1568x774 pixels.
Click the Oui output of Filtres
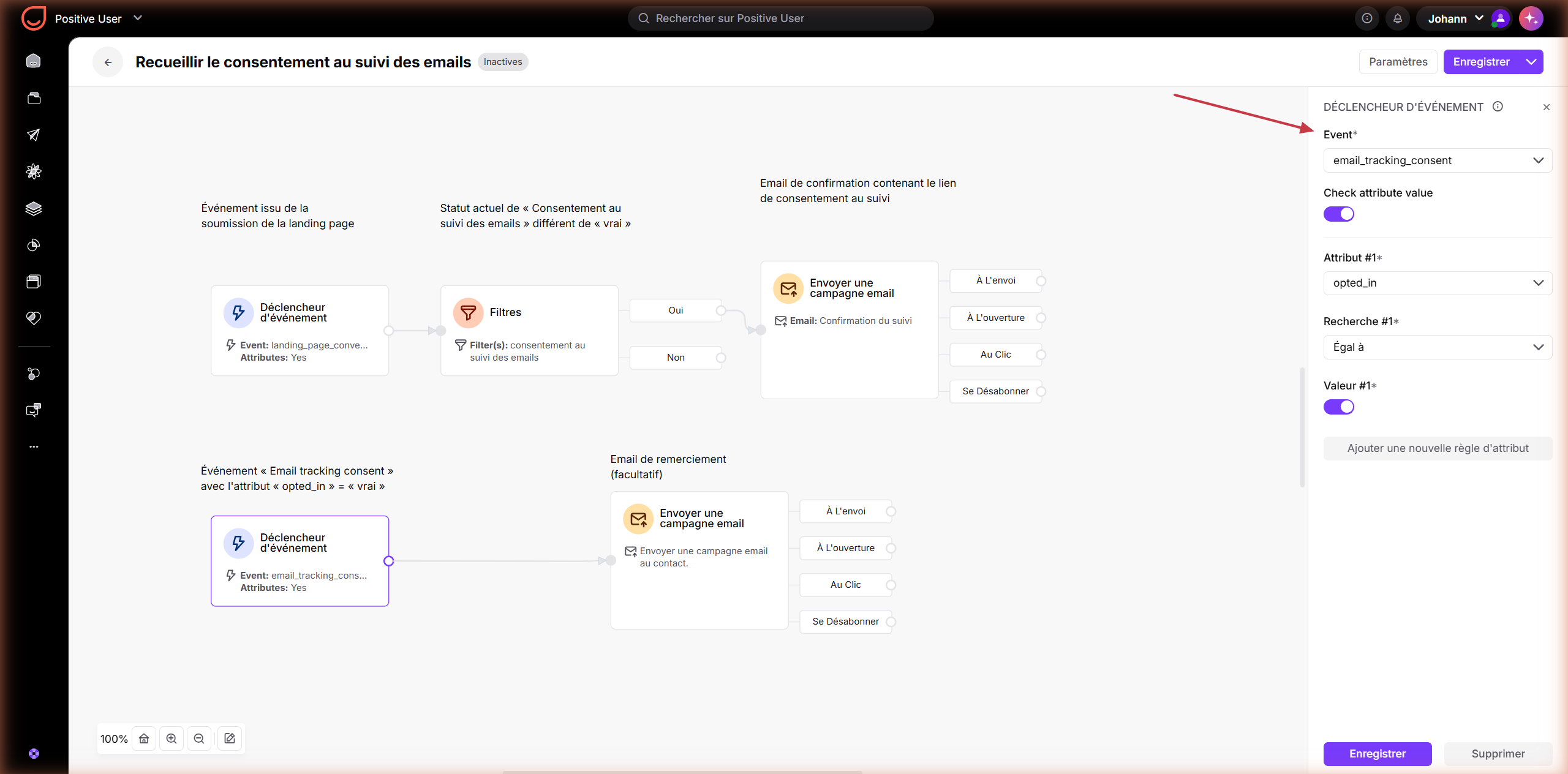pos(676,310)
